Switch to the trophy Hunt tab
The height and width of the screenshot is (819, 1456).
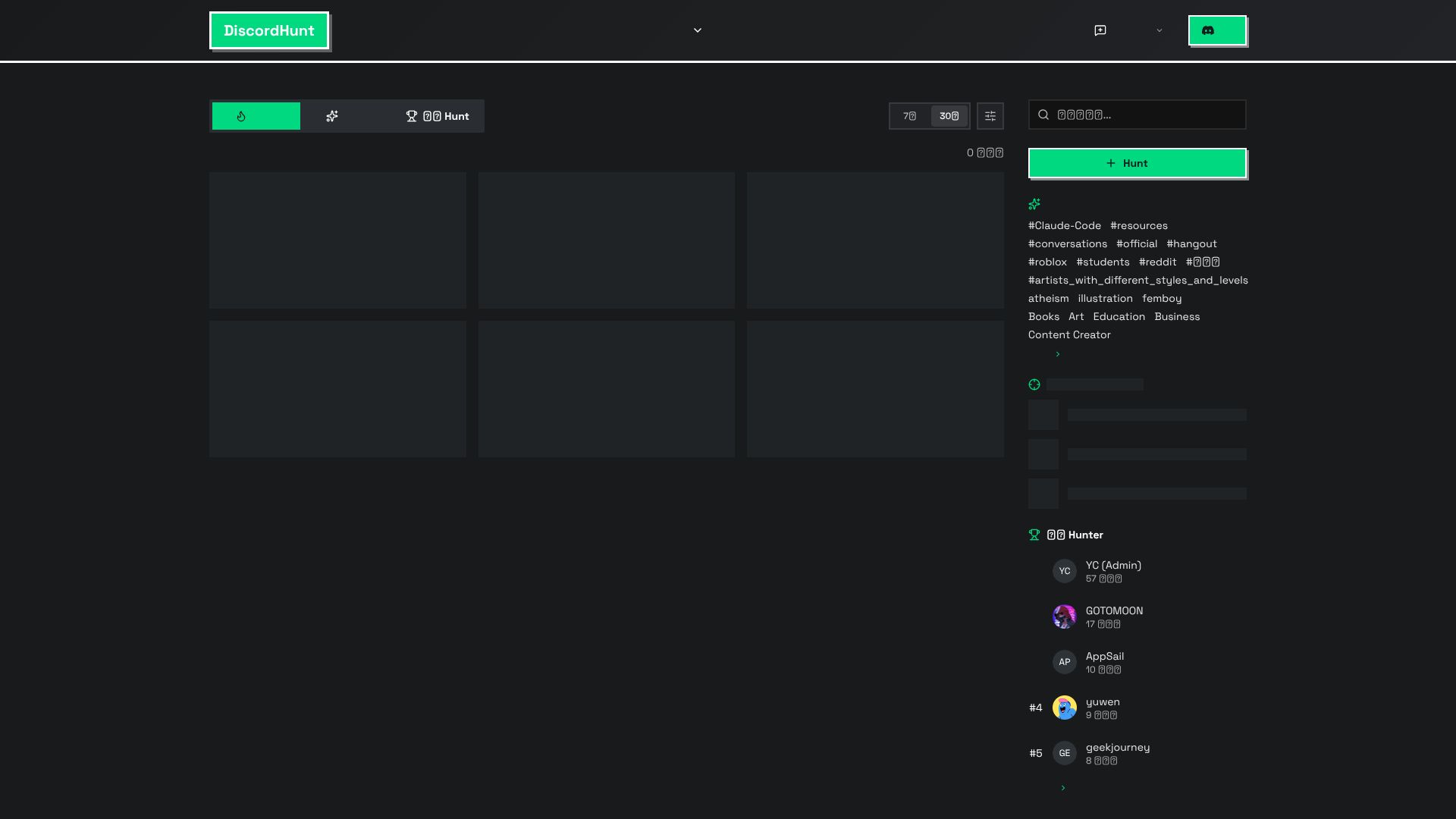click(438, 116)
